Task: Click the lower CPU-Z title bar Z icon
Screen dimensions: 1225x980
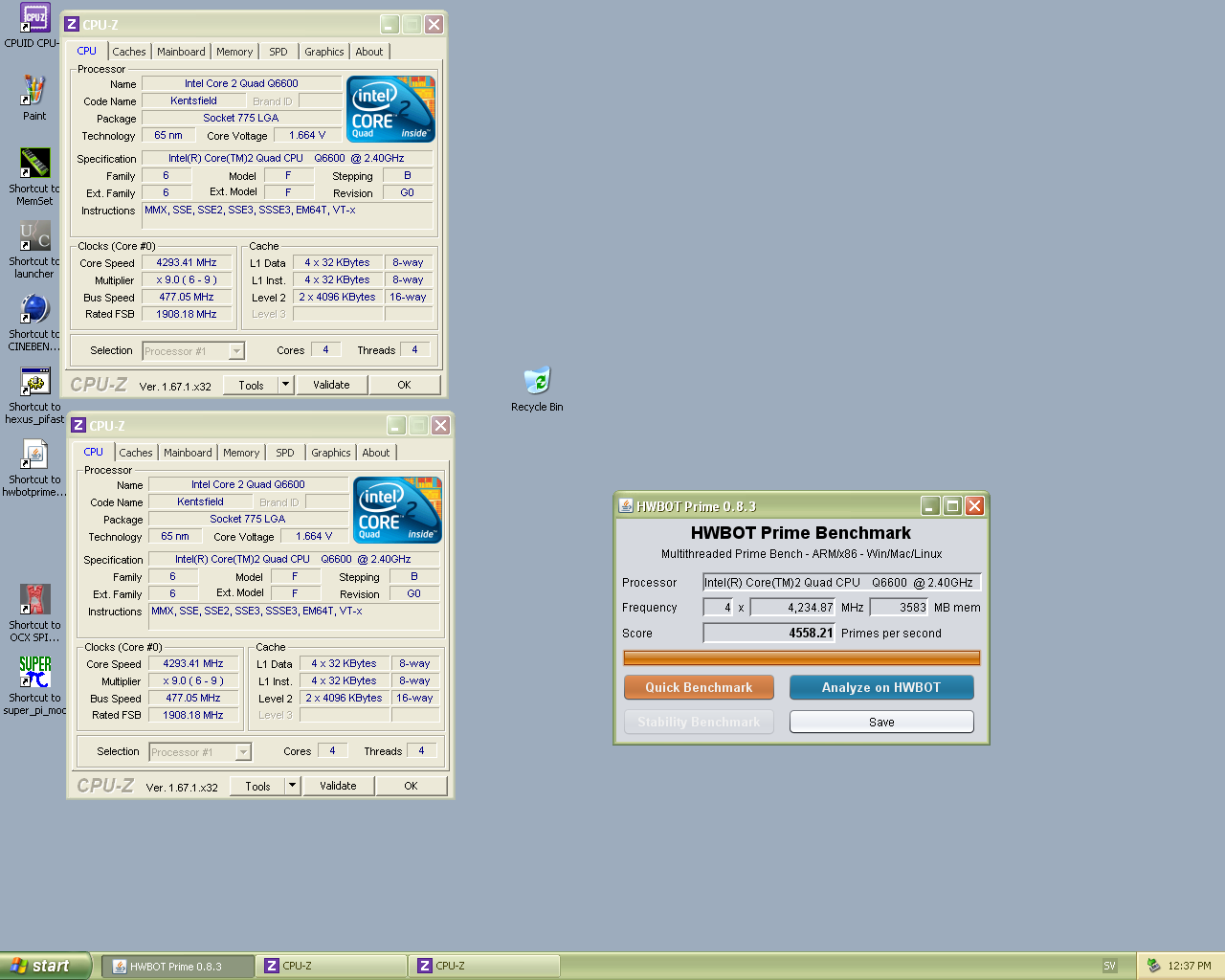Action: (x=78, y=426)
